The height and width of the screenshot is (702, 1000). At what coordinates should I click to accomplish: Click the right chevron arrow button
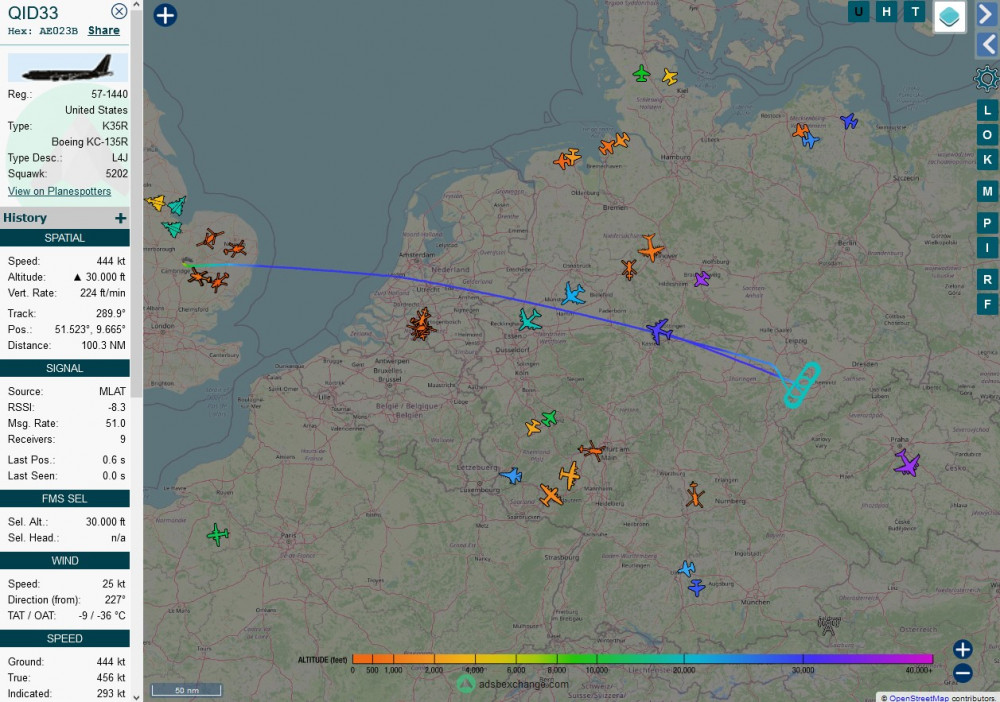(x=986, y=13)
